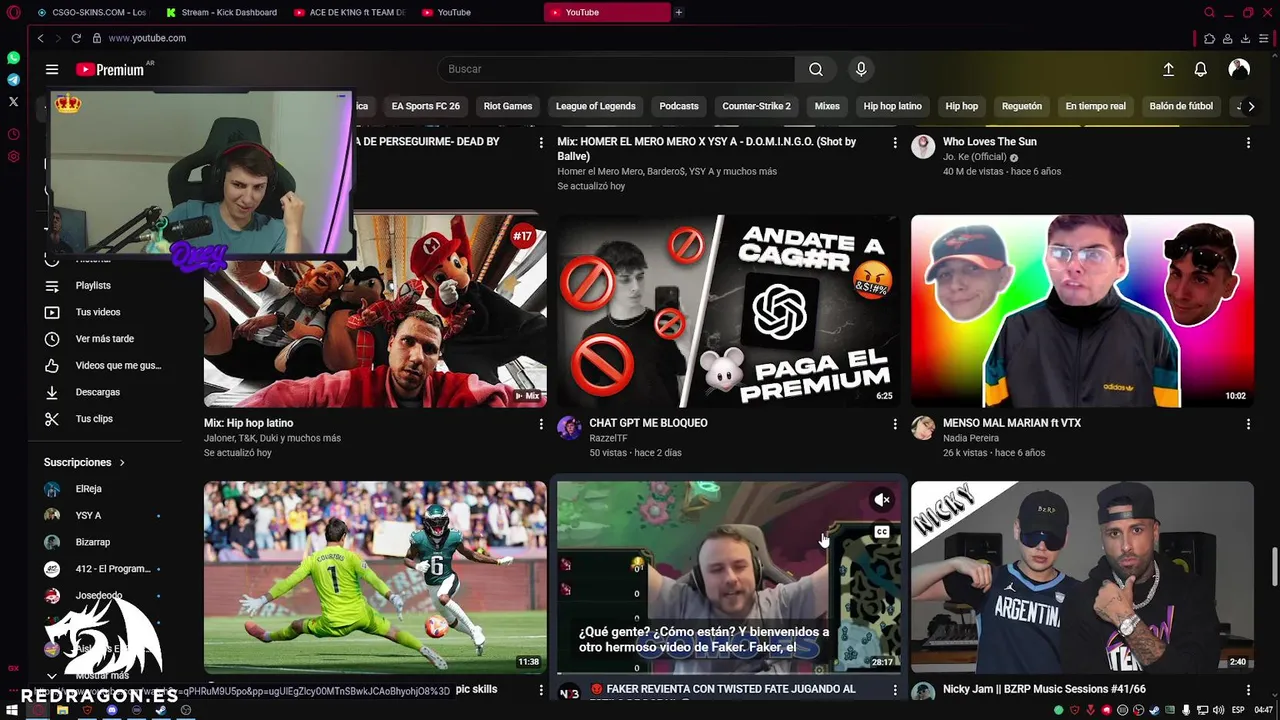This screenshot has height=720, width=1280.
Task: Play the goalkeeper football video thumbnail
Action: pyautogui.click(x=375, y=577)
